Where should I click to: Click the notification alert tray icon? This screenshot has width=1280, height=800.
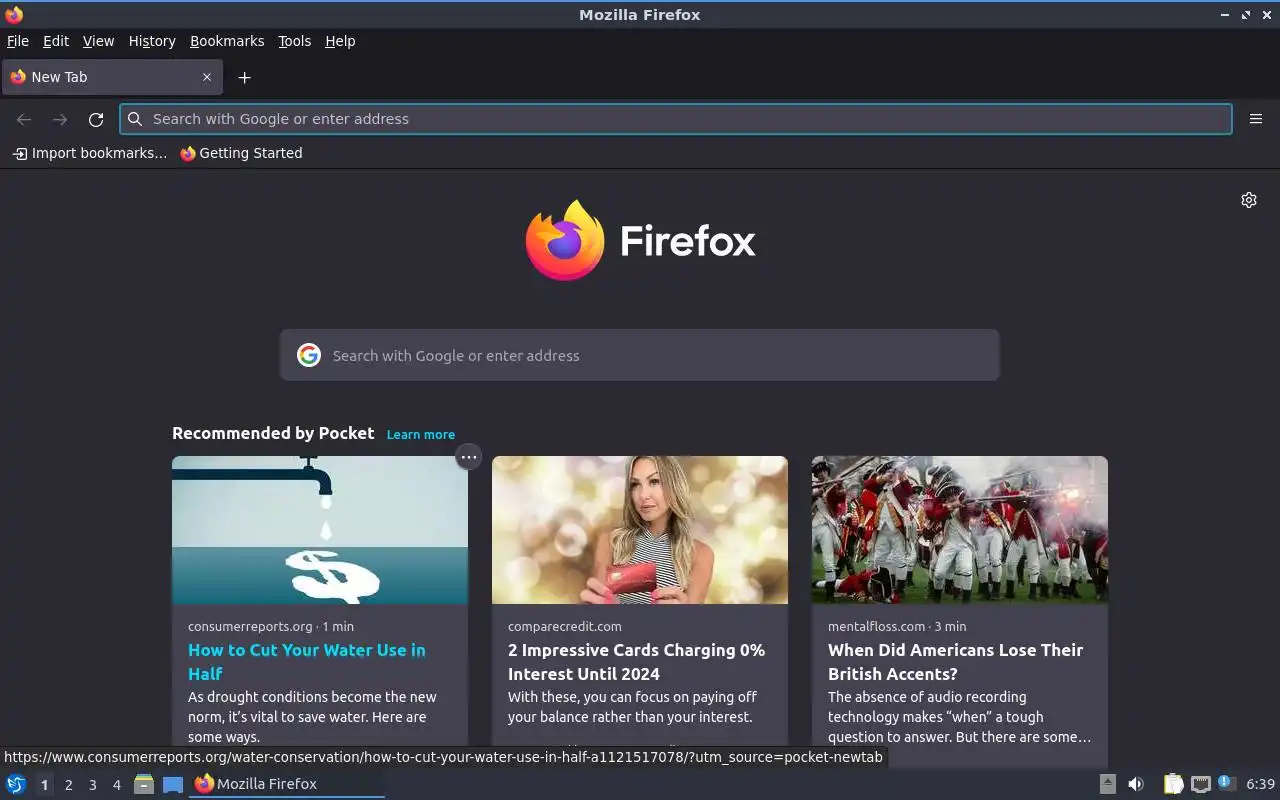tap(1227, 784)
